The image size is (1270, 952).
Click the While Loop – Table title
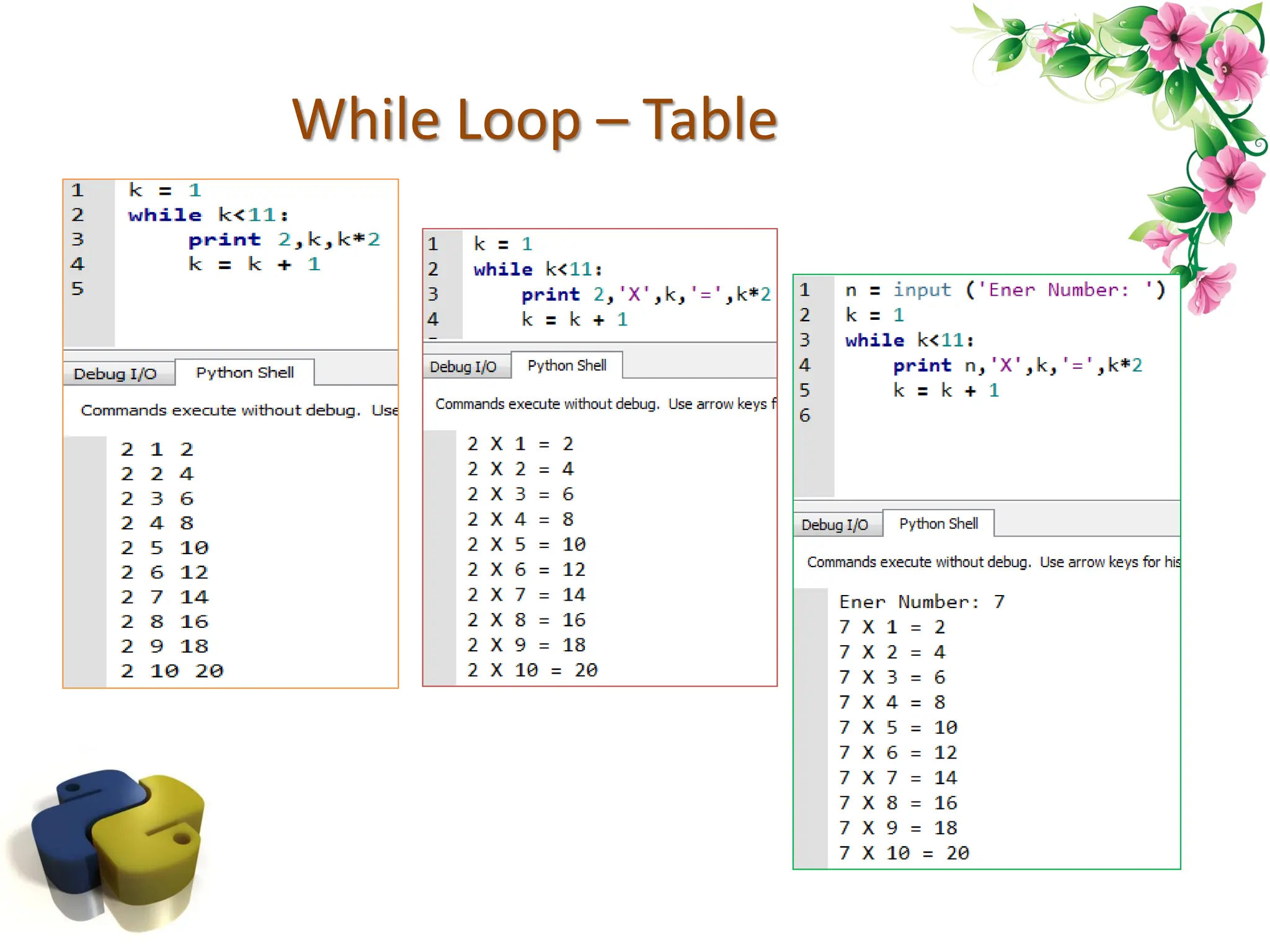tap(534, 119)
